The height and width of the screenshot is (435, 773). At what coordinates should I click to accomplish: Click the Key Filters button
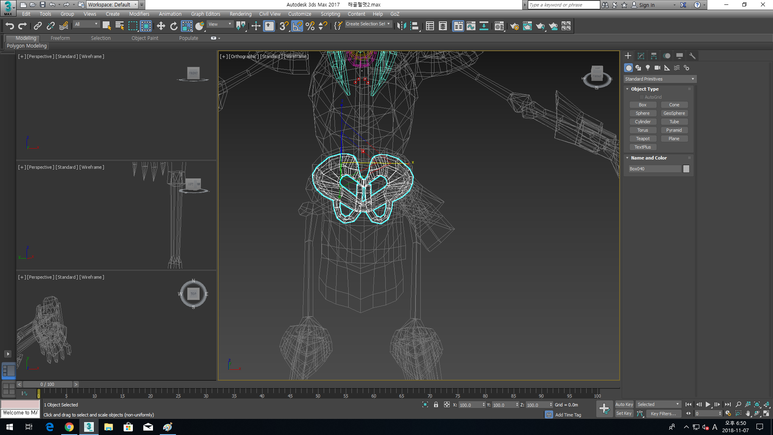[661, 413]
